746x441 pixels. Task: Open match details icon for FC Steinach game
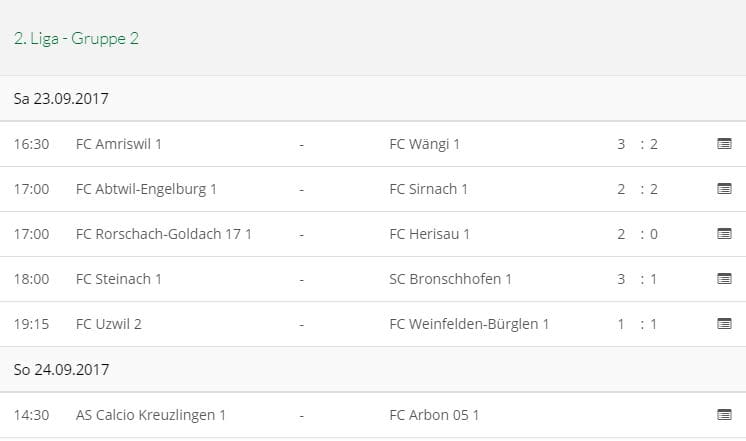[x=724, y=279]
